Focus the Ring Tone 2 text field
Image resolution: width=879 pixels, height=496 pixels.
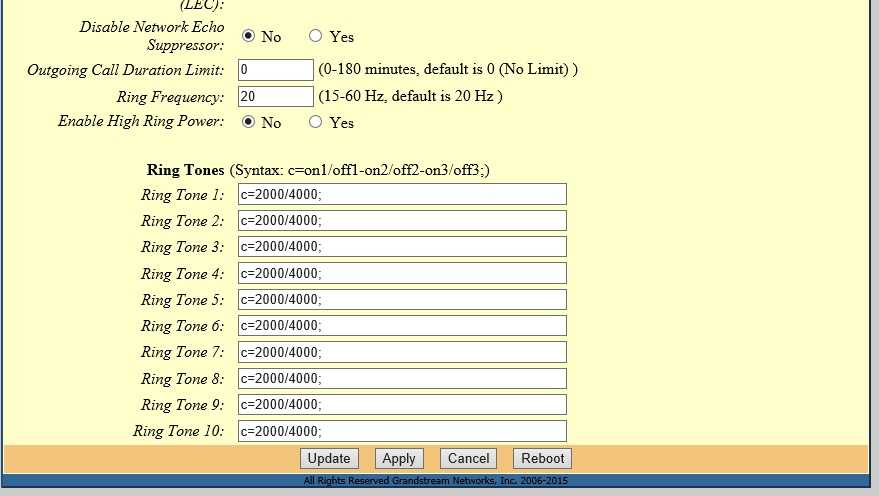pos(402,221)
